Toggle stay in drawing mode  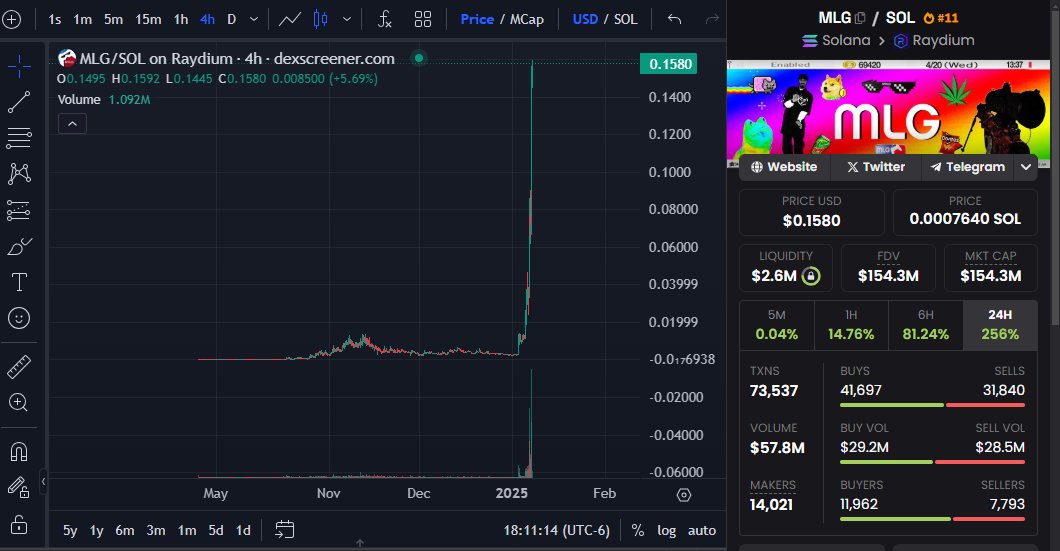coord(19,487)
